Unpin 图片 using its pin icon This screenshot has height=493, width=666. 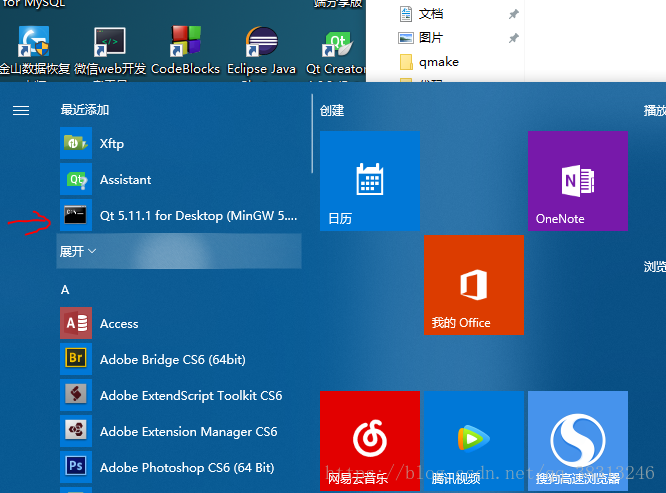point(514,38)
